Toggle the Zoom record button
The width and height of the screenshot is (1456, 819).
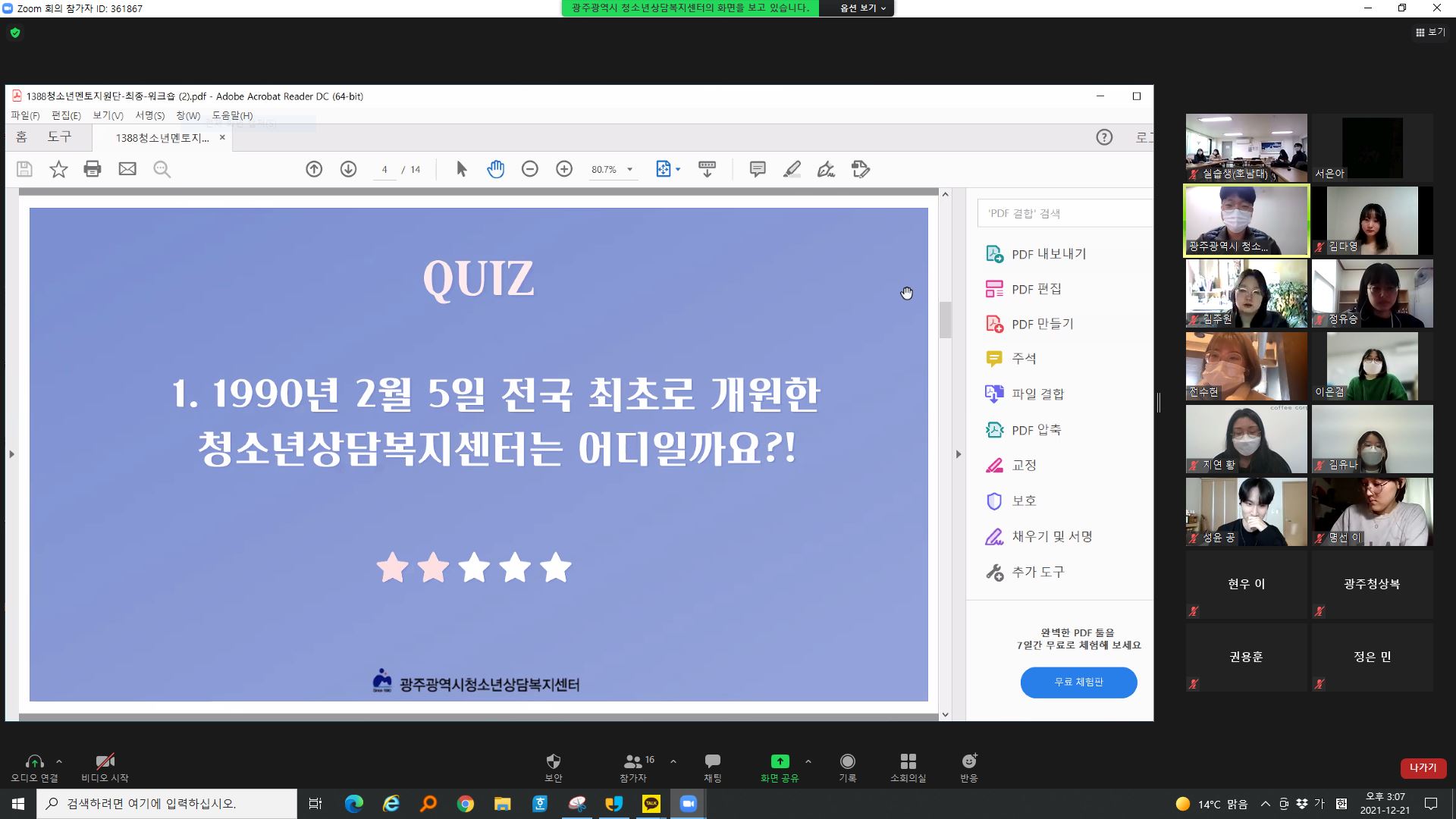(847, 767)
